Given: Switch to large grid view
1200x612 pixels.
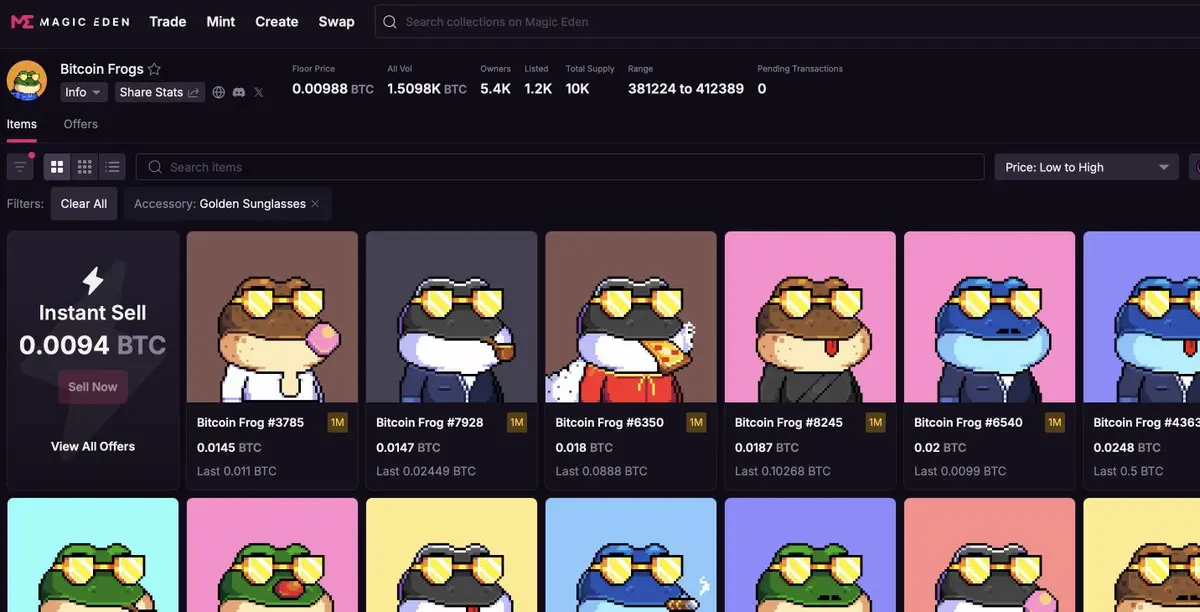Looking at the screenshot, I should point(57,167).
